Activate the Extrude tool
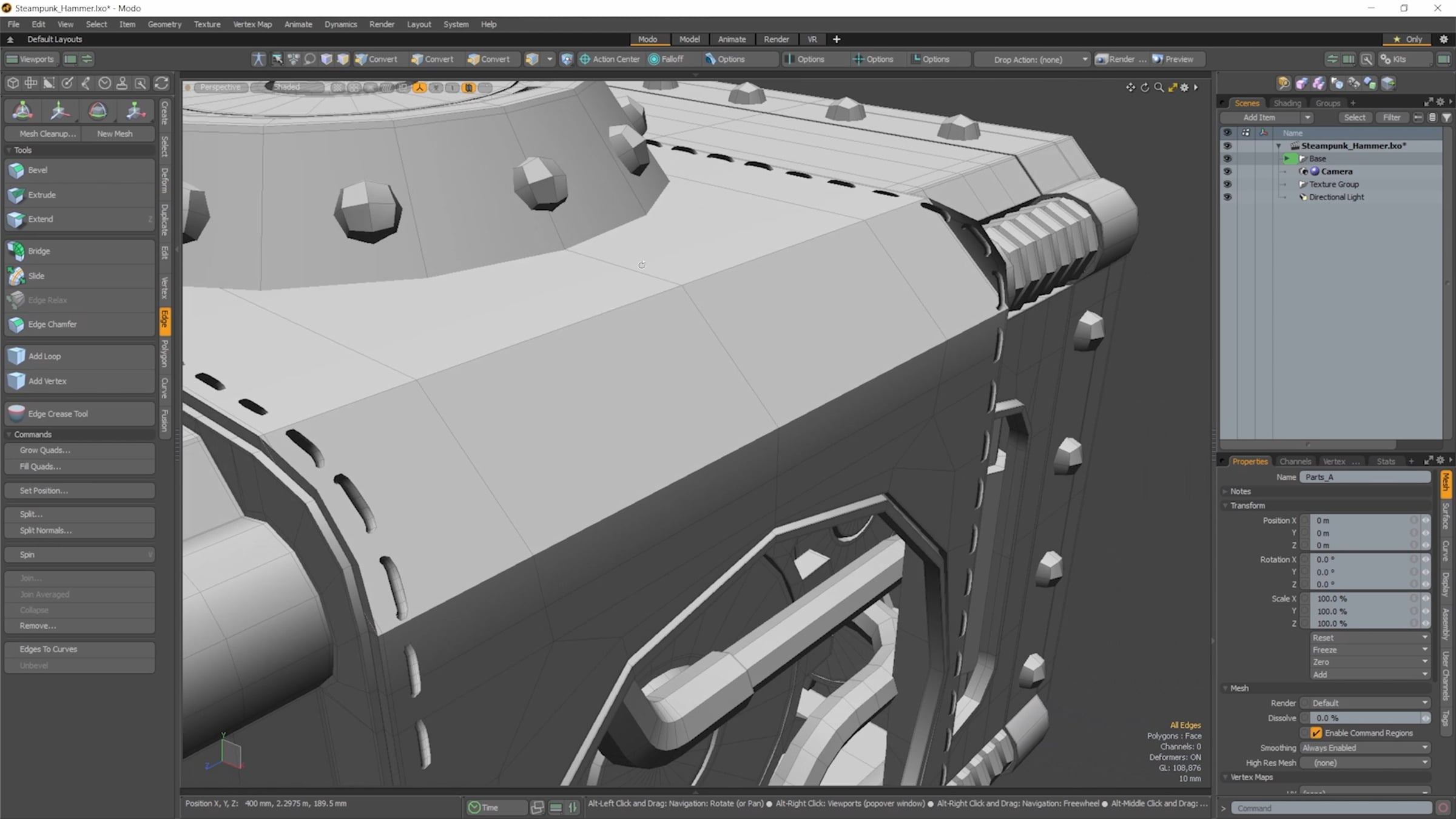This screenshot has width=1456, height=819. click(x=79, y=195)
